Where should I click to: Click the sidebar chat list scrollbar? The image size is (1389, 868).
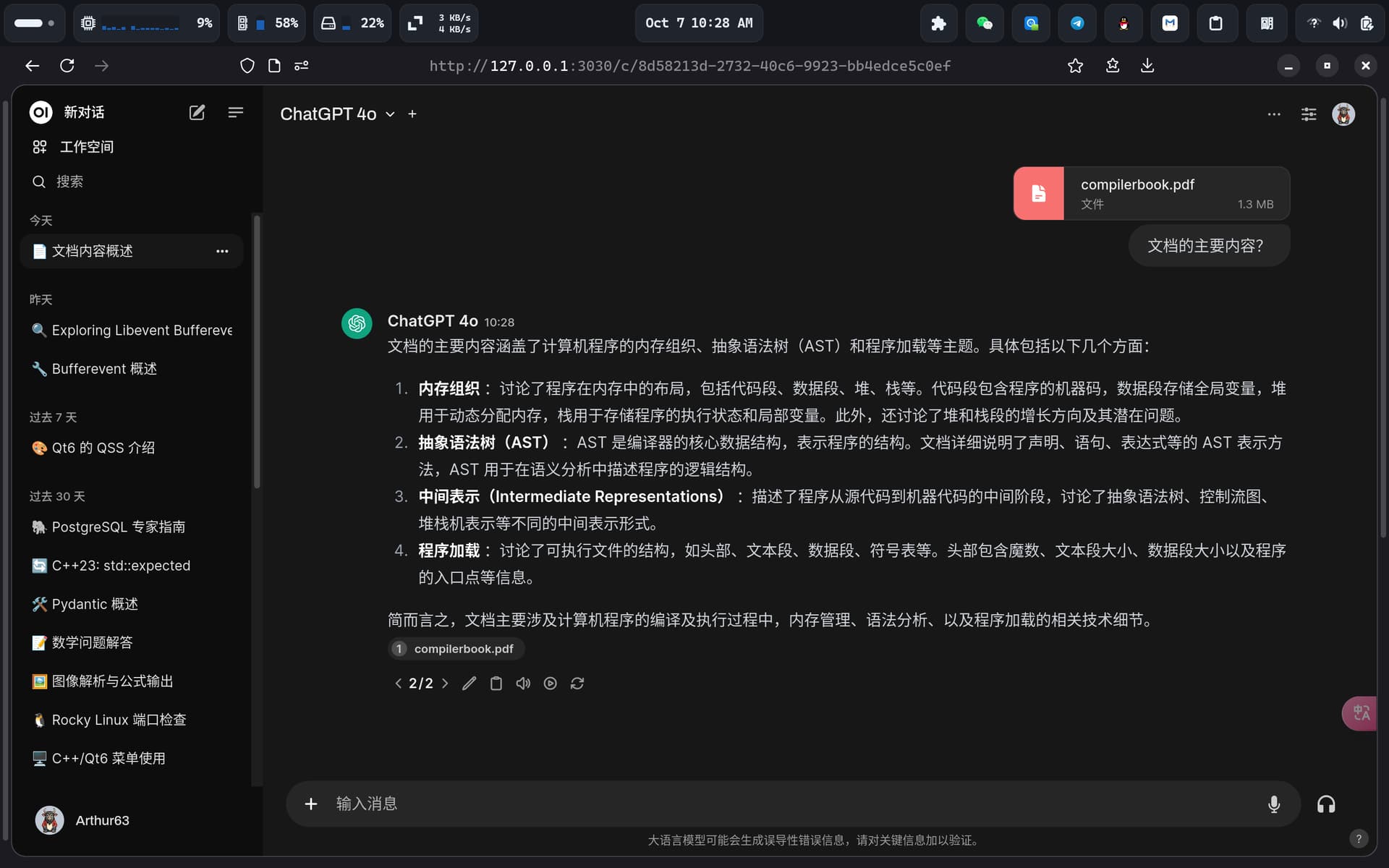(257, 351)
